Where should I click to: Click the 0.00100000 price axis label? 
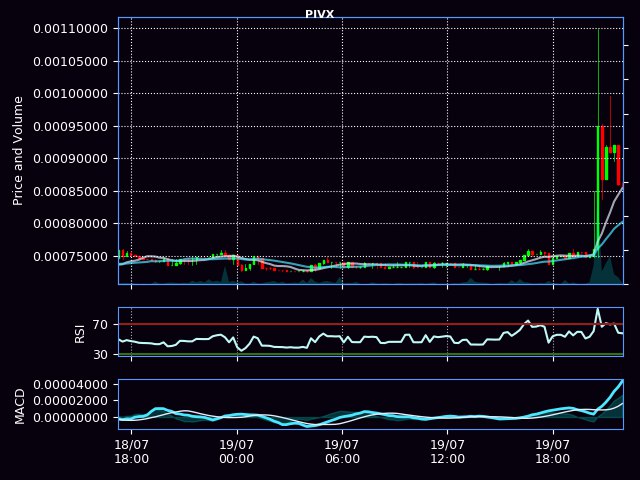click(x=71, y=93)
